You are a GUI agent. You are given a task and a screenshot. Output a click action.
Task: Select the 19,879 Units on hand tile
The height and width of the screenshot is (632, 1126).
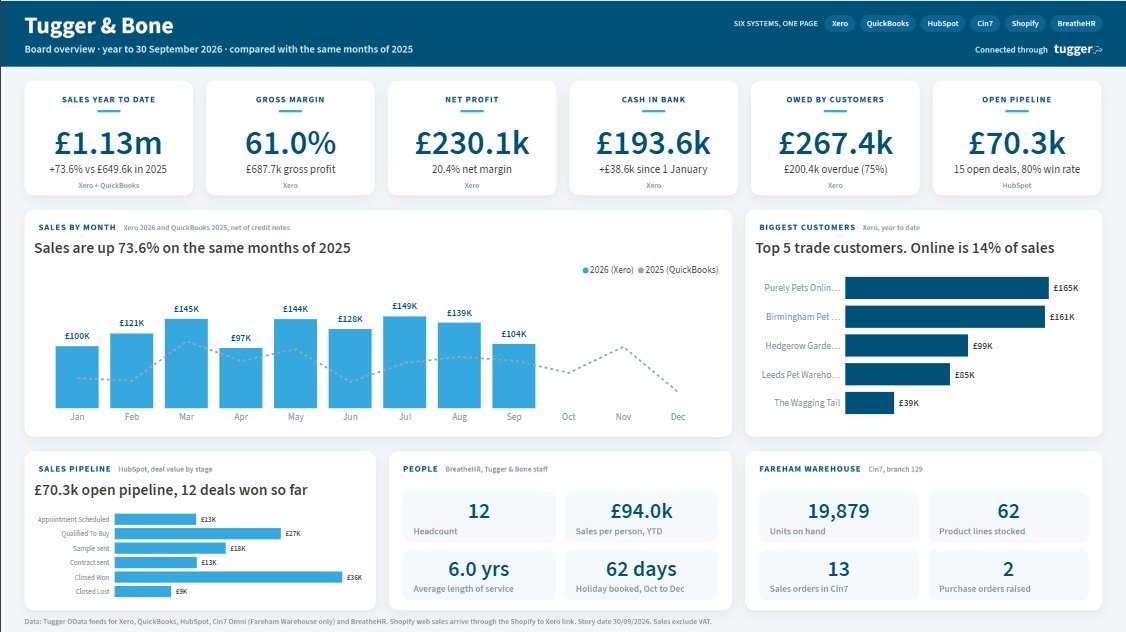pos(839,518)
